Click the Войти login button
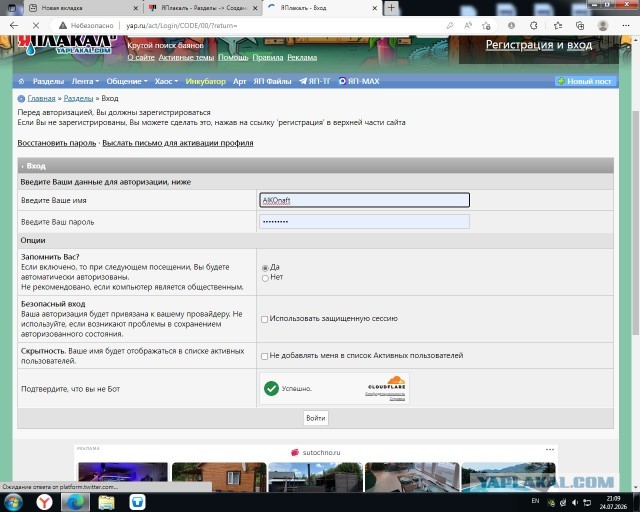The image size is (640, 512). point(316,418)
